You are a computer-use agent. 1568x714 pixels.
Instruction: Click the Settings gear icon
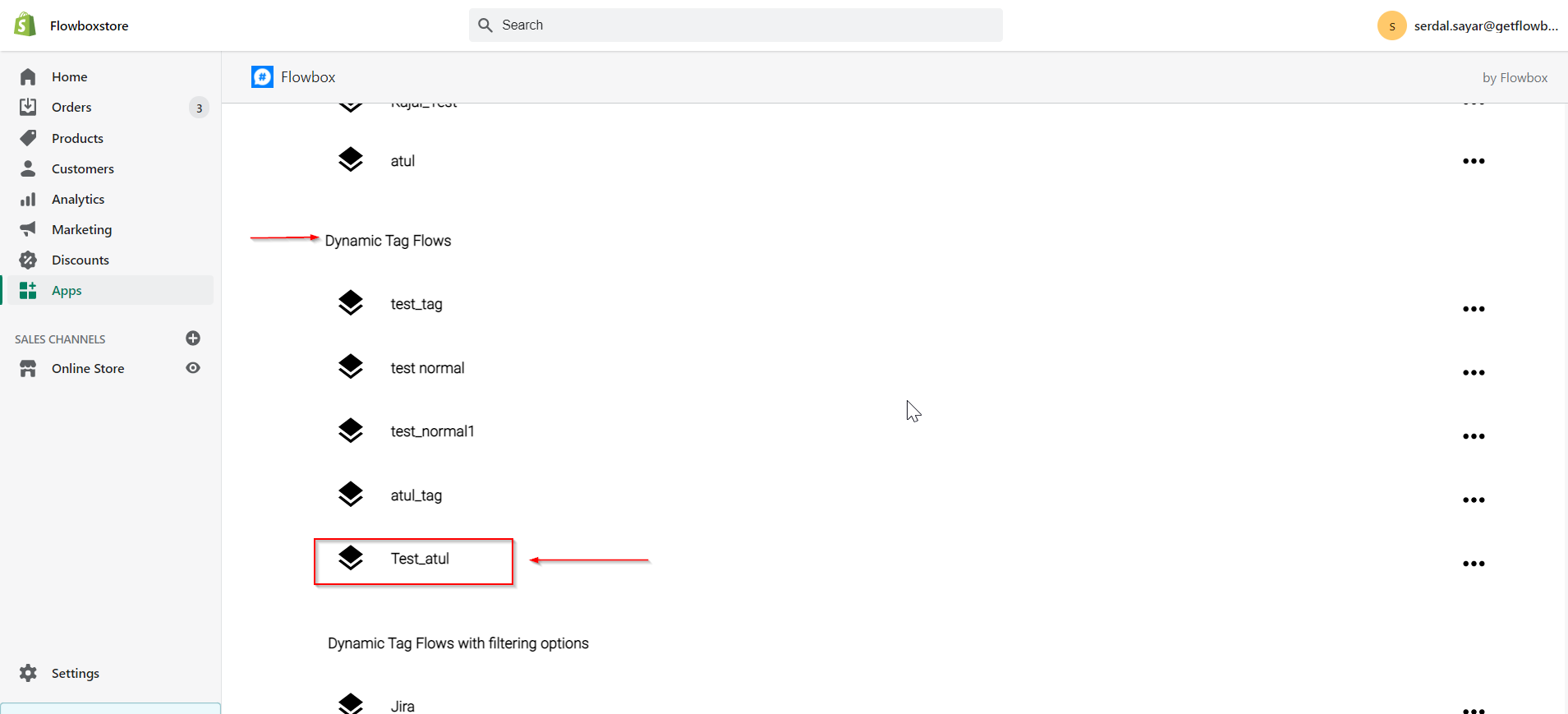[28, 673]
